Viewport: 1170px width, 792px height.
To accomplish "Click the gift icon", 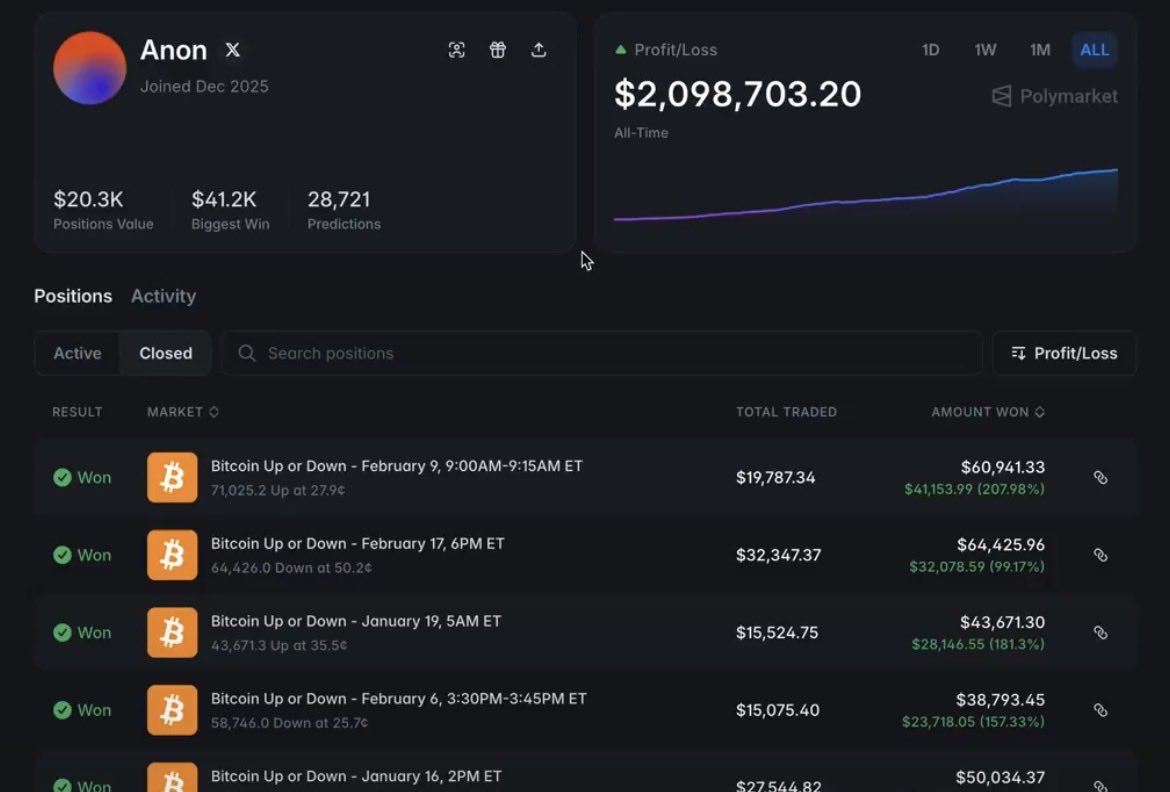I will point(498,50).
